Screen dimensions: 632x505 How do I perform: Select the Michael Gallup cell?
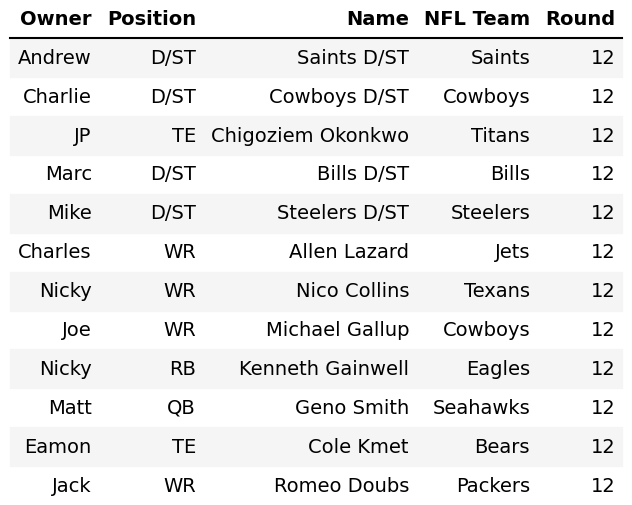click(337, 330)
